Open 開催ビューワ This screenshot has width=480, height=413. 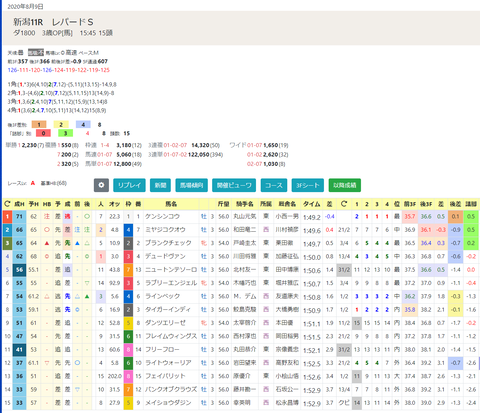(234, 185)
